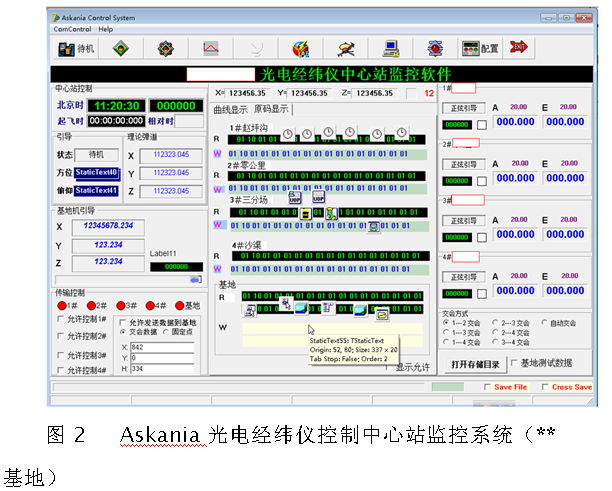Screen dimensions: 612x491
Task: Click the 待机 standby toolbar button
Action: click(76, 47)
